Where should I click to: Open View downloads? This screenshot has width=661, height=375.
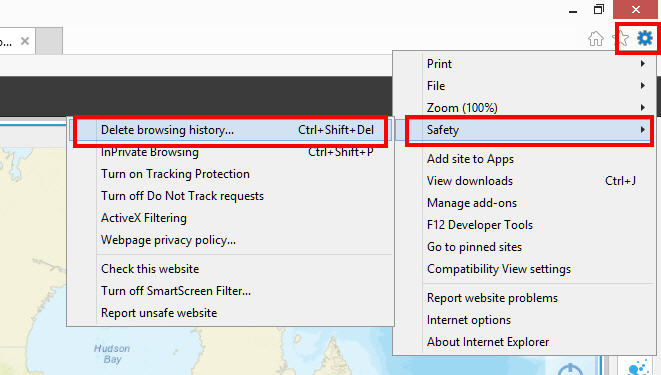click(x=524, y=181)
